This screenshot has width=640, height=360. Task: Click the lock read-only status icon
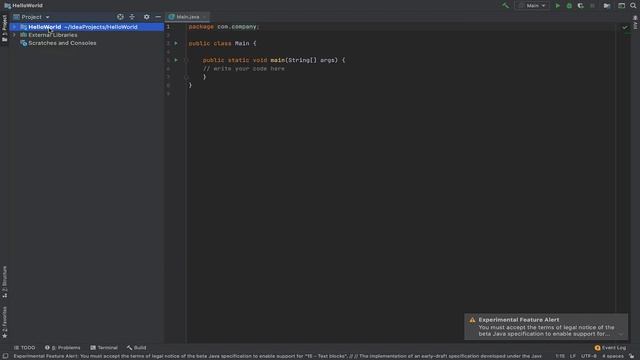coord(631,356)
